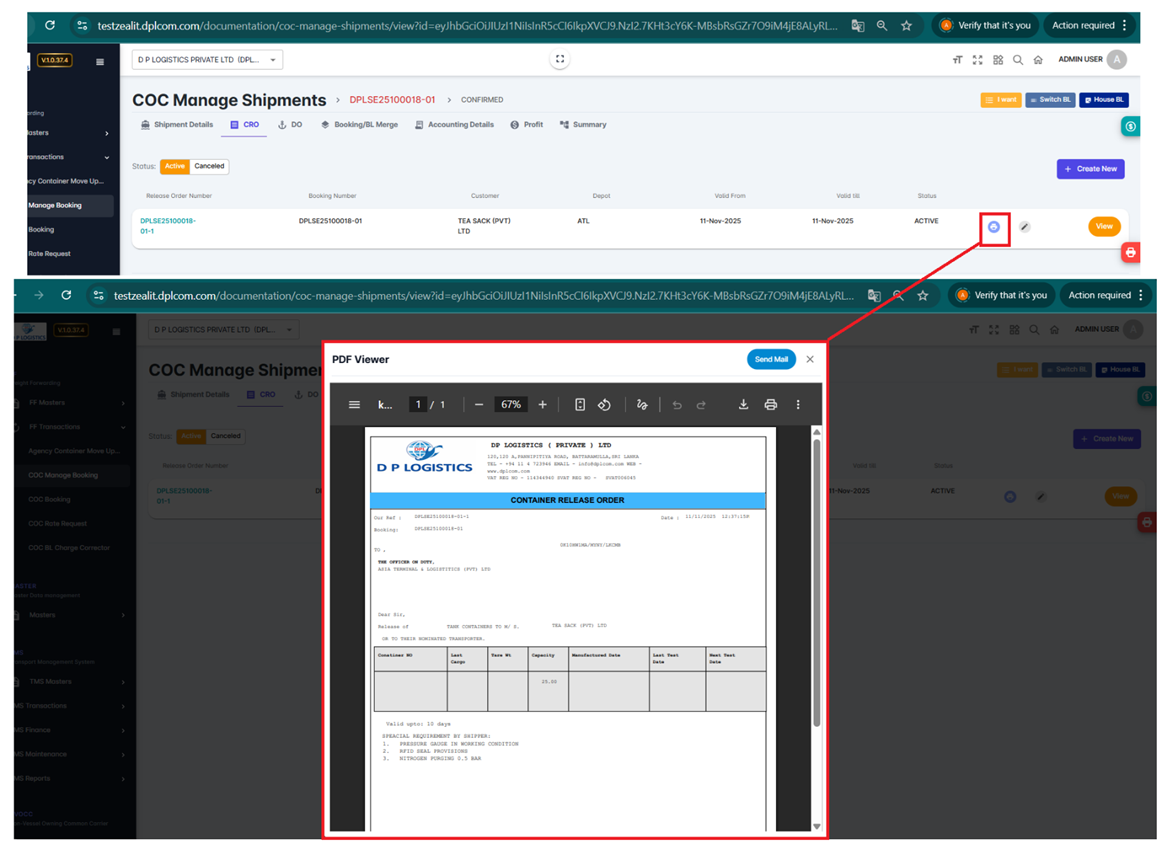Expand TMS Masters sidebar section

pyautogui.click(x=70, y=682)
